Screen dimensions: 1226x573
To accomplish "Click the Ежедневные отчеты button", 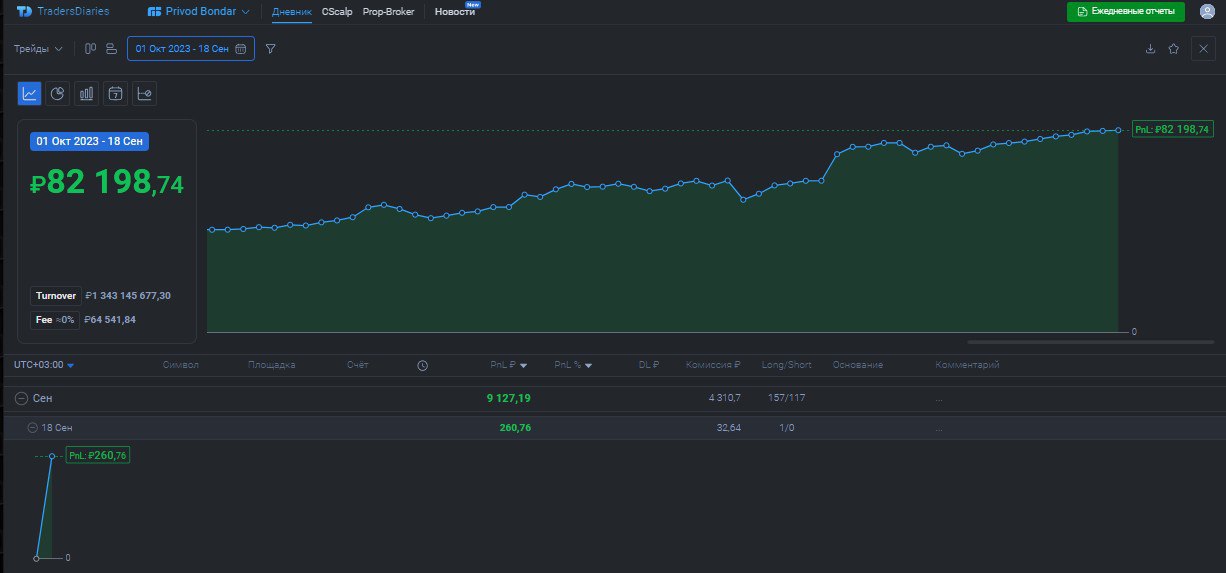I will point(1126,12).
